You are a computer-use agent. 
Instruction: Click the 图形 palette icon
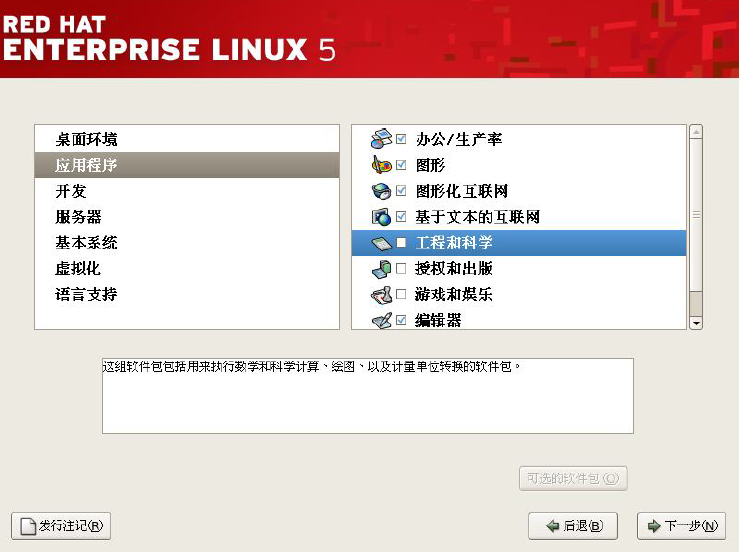(x=381, y=165)
